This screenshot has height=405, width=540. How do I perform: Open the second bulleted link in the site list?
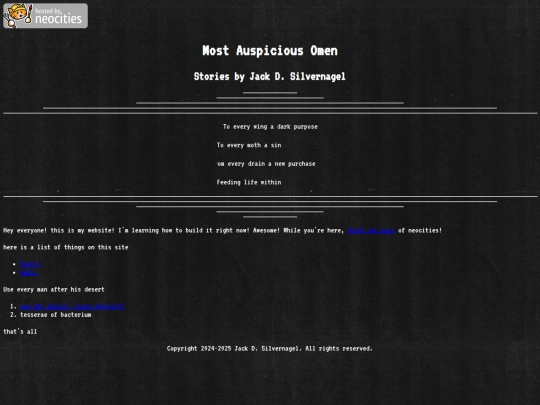[28, 273]
